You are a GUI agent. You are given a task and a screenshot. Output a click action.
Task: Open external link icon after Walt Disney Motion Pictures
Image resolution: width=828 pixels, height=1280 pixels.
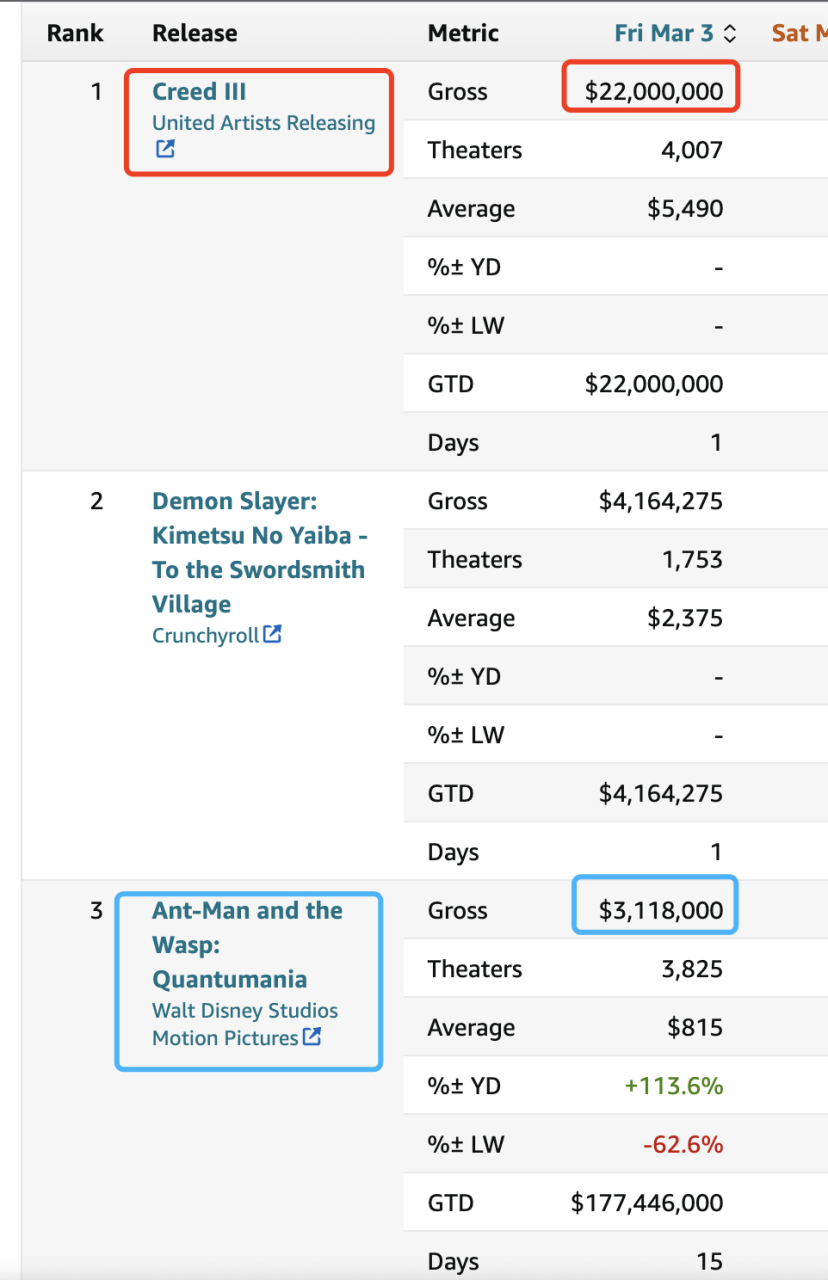tap(312, 1037)
